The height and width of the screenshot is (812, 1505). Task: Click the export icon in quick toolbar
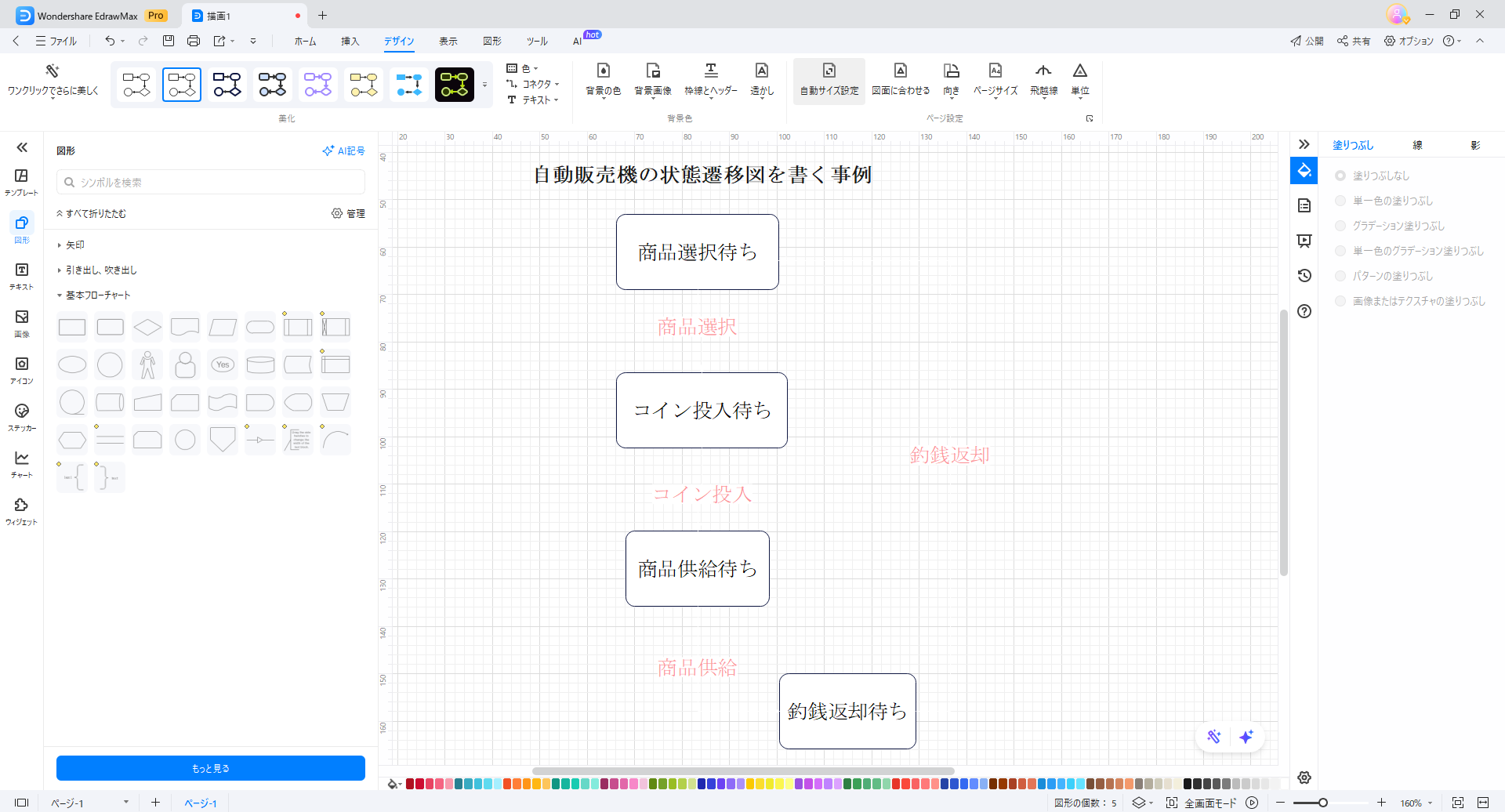coord(219,41)
